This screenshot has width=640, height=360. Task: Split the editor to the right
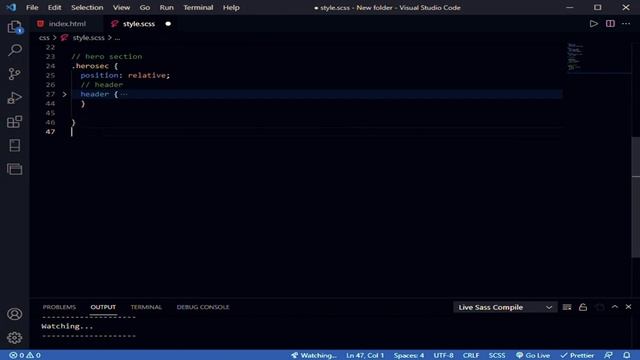tap(610, 24)
